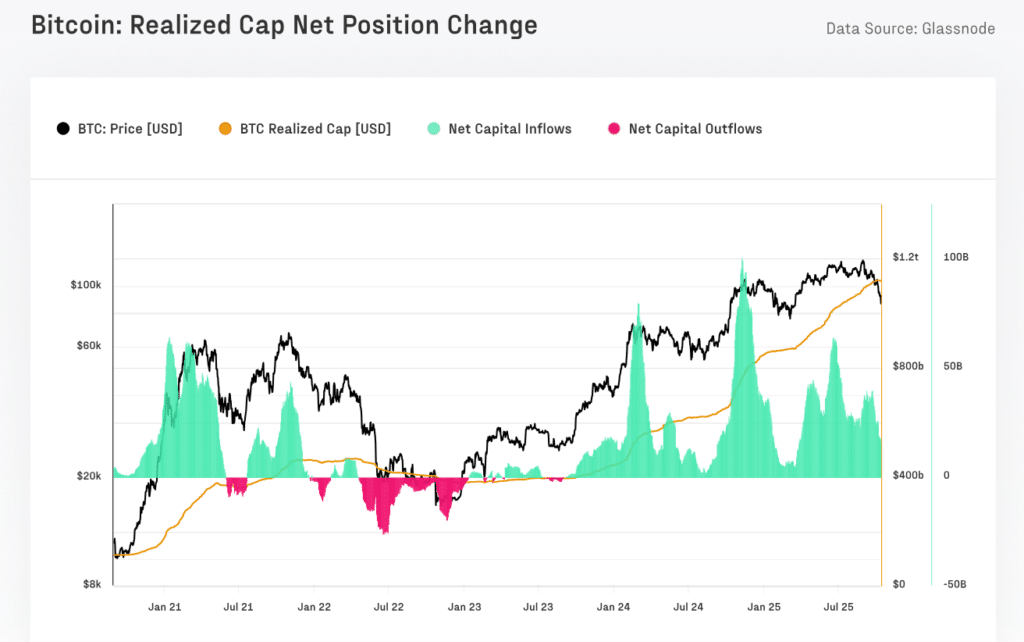This screenshot has height=642, width=1024.
Task: Click the Data Source: Glassnode text
Action: tap(910, 28)
